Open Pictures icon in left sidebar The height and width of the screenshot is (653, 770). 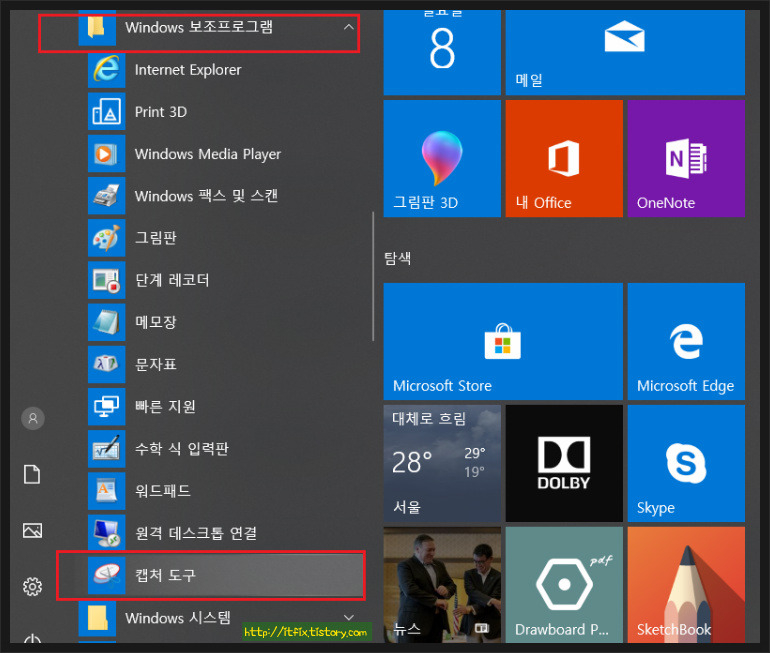coord(32,530)
